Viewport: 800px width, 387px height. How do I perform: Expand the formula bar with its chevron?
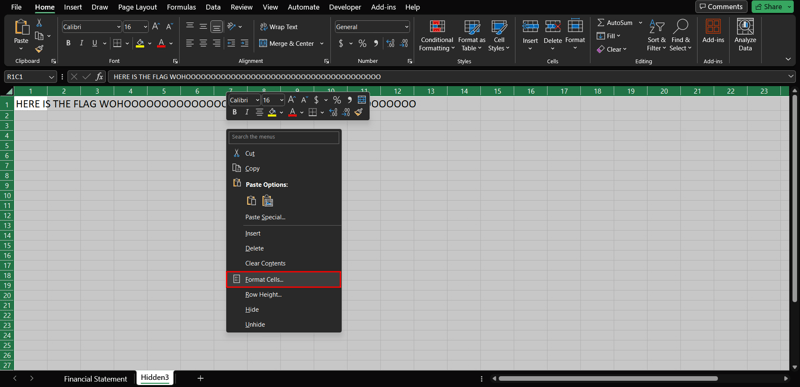(x=791, y=77)
